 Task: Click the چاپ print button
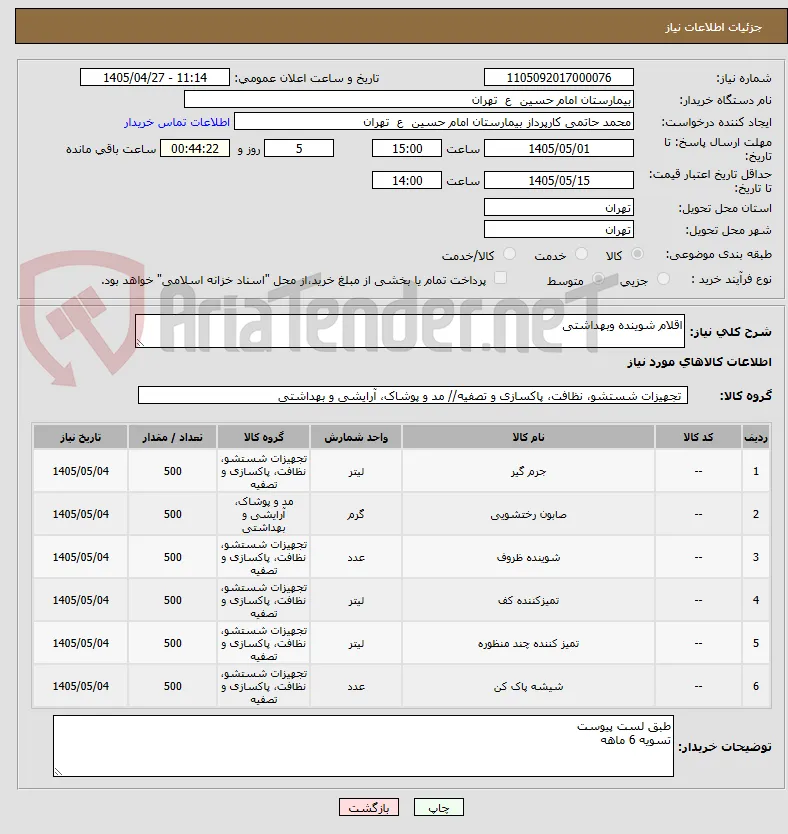[x=439, y=807]
